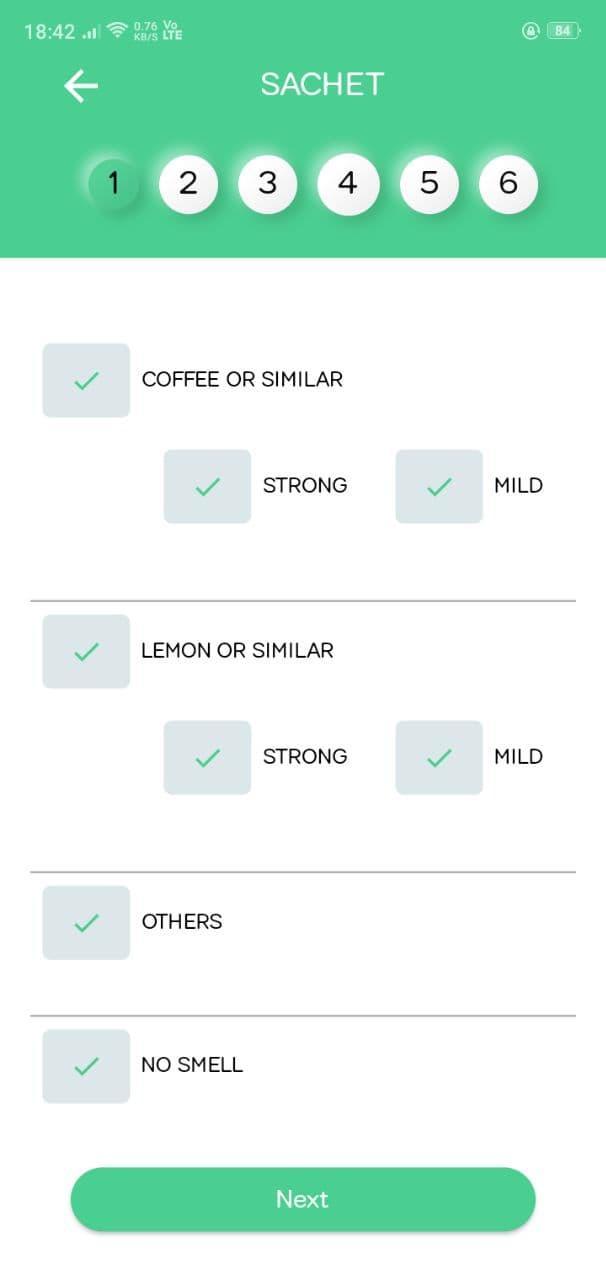Open step 5 in the step indicator

pyautogui.click(x=429, y=183)
